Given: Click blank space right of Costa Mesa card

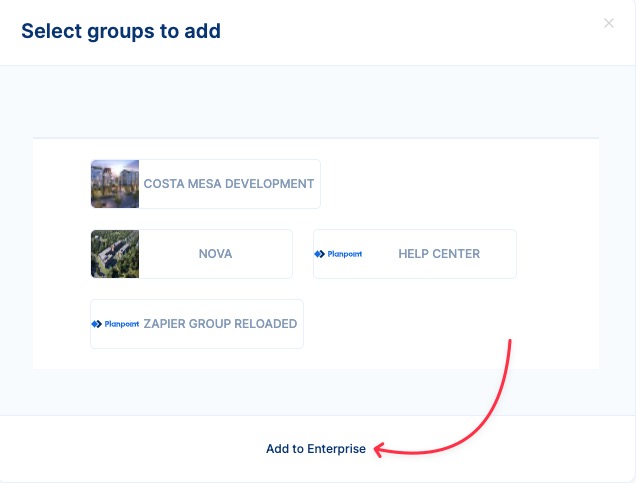Looking at the screenshot, I should click(x=458, y=184).
